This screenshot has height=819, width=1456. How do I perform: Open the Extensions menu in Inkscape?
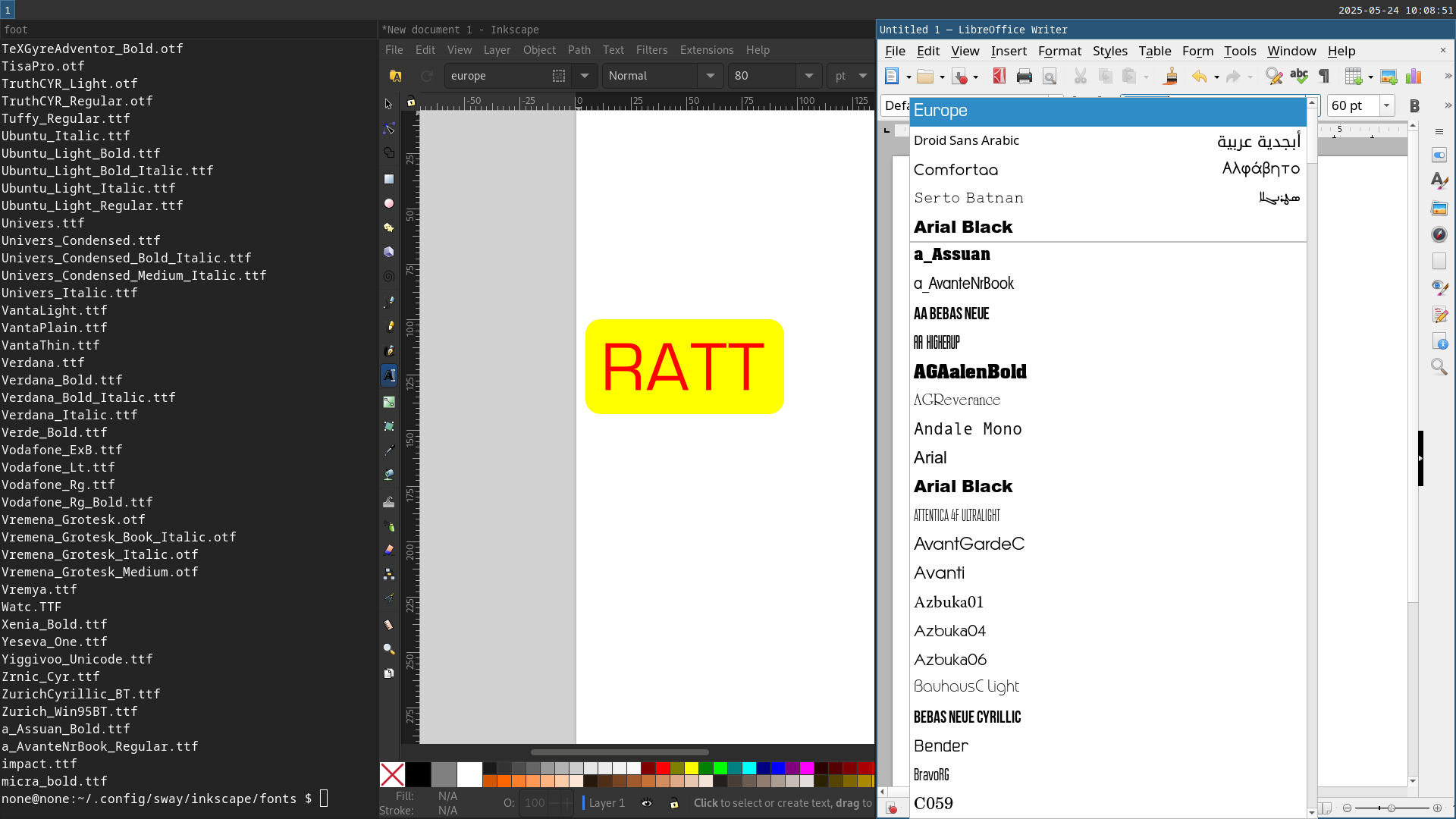[x=706, y=50]
